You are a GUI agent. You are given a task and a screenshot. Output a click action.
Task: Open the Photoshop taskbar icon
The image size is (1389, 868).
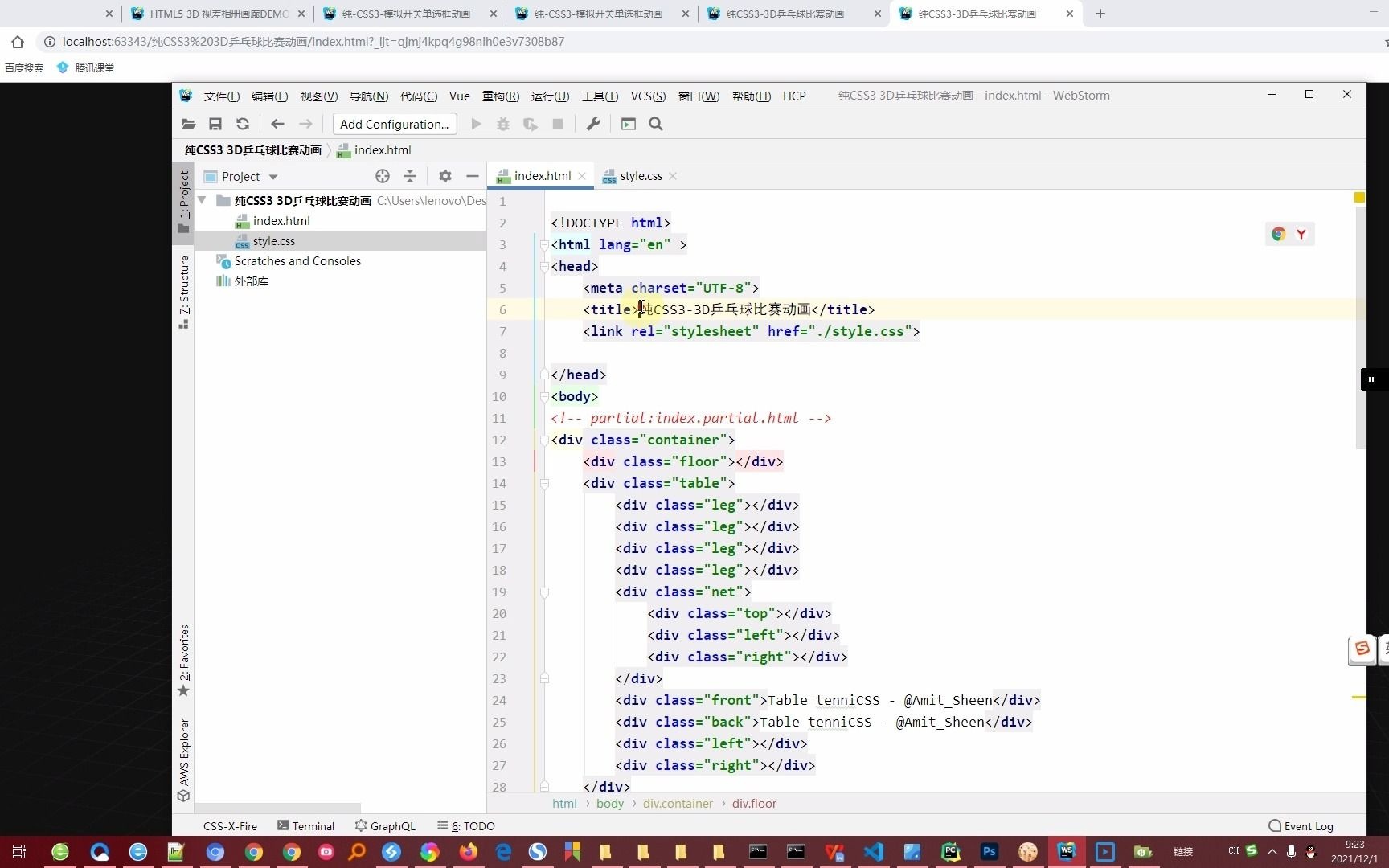tap(989, 852)
